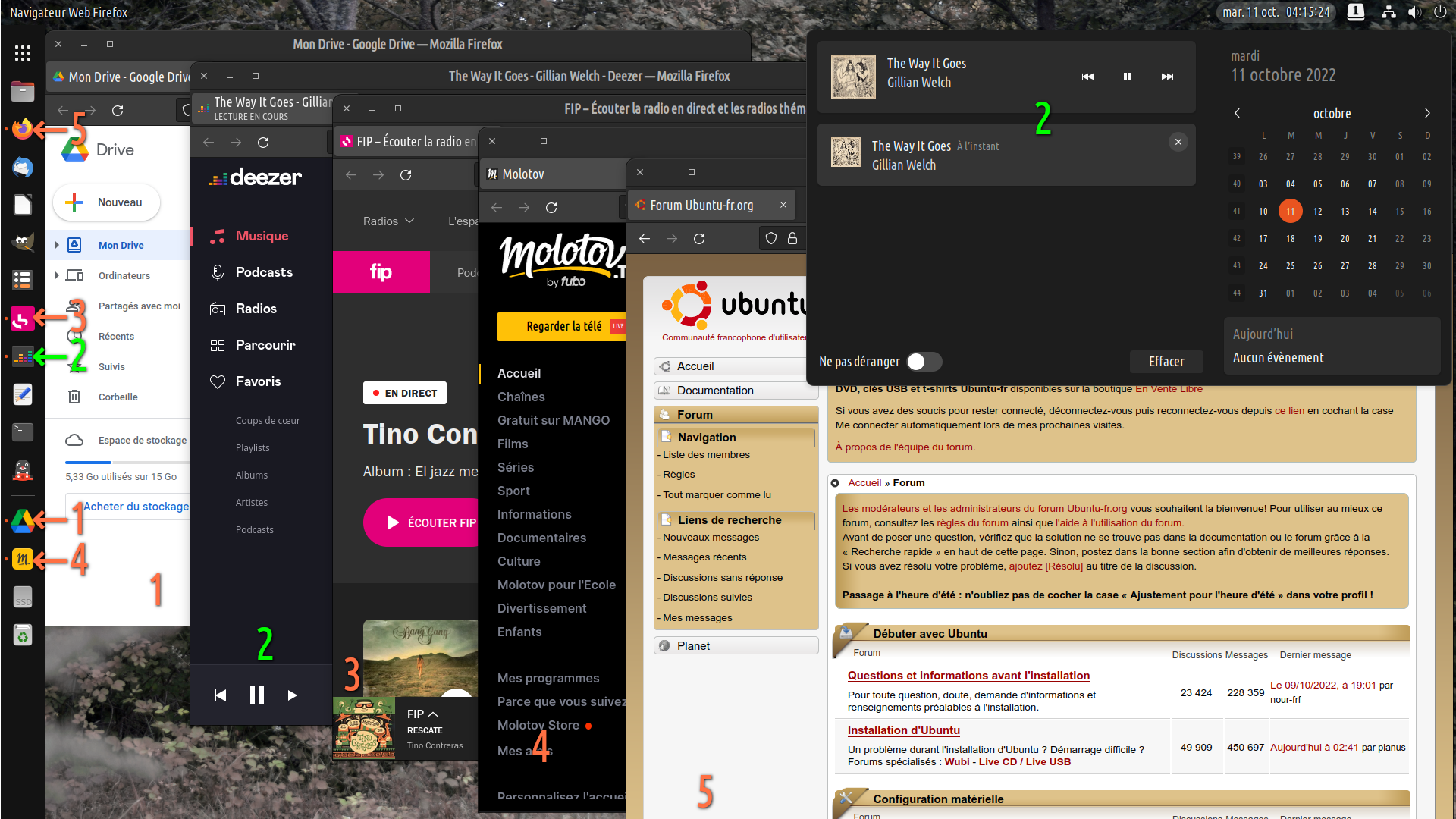Reload the Ubuntu forum page
The image size is (1456, 819).
coord(699,238)
